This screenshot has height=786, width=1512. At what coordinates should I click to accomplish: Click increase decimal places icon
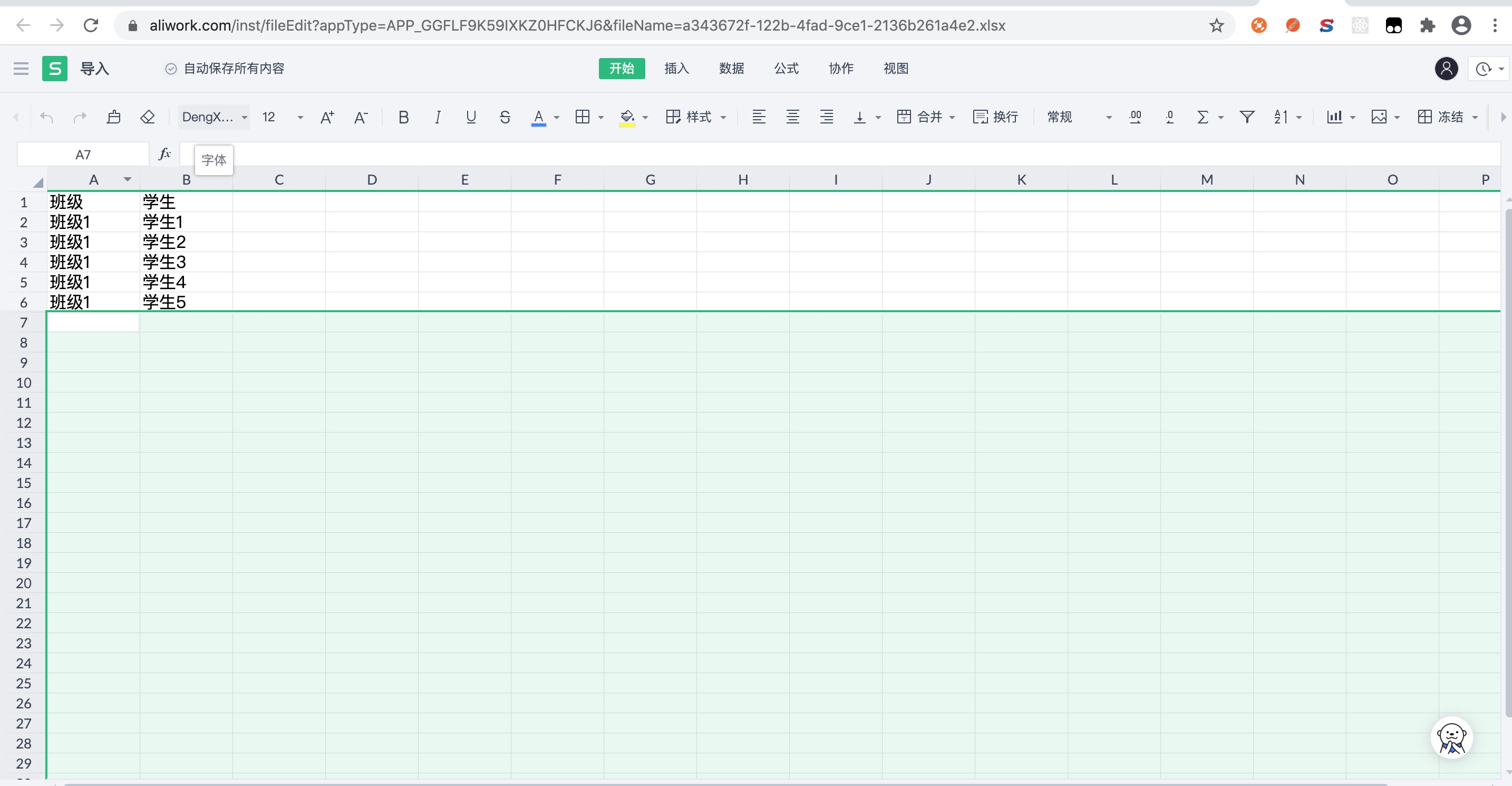pos(1135,117)
